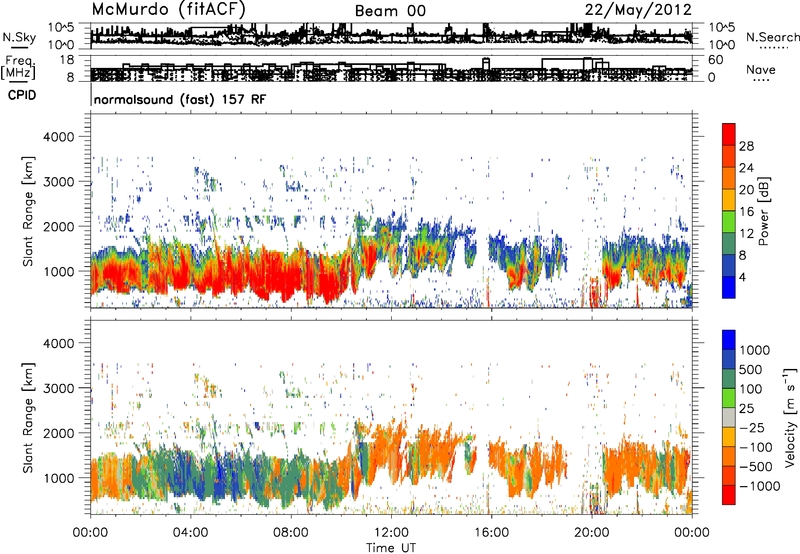800x554 pixels.
Task: Click the 20:00 time axis tick label
Action: click(591, 533)
